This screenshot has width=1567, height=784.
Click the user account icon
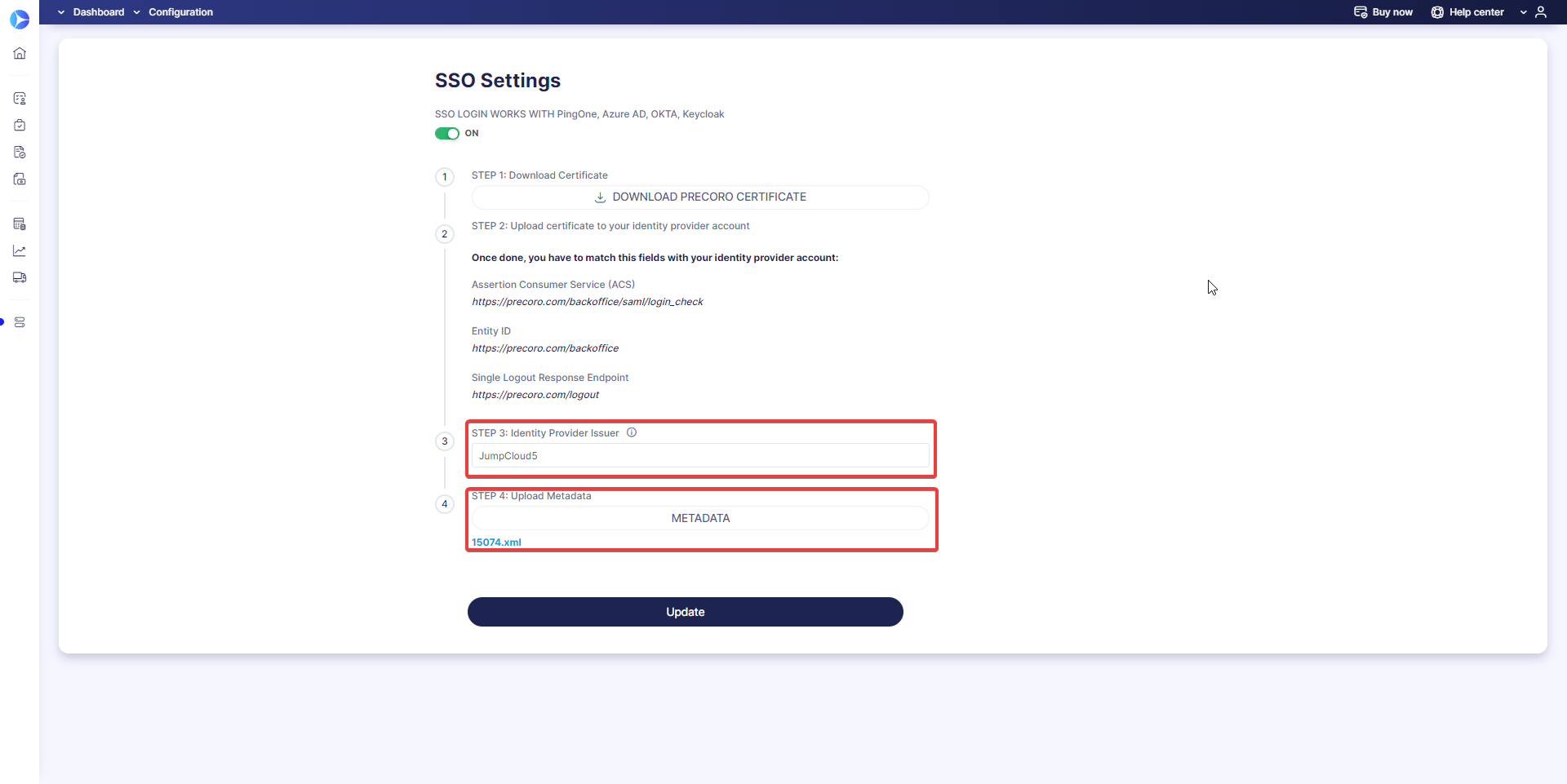pyautogui.click(x=1543, y=12)
